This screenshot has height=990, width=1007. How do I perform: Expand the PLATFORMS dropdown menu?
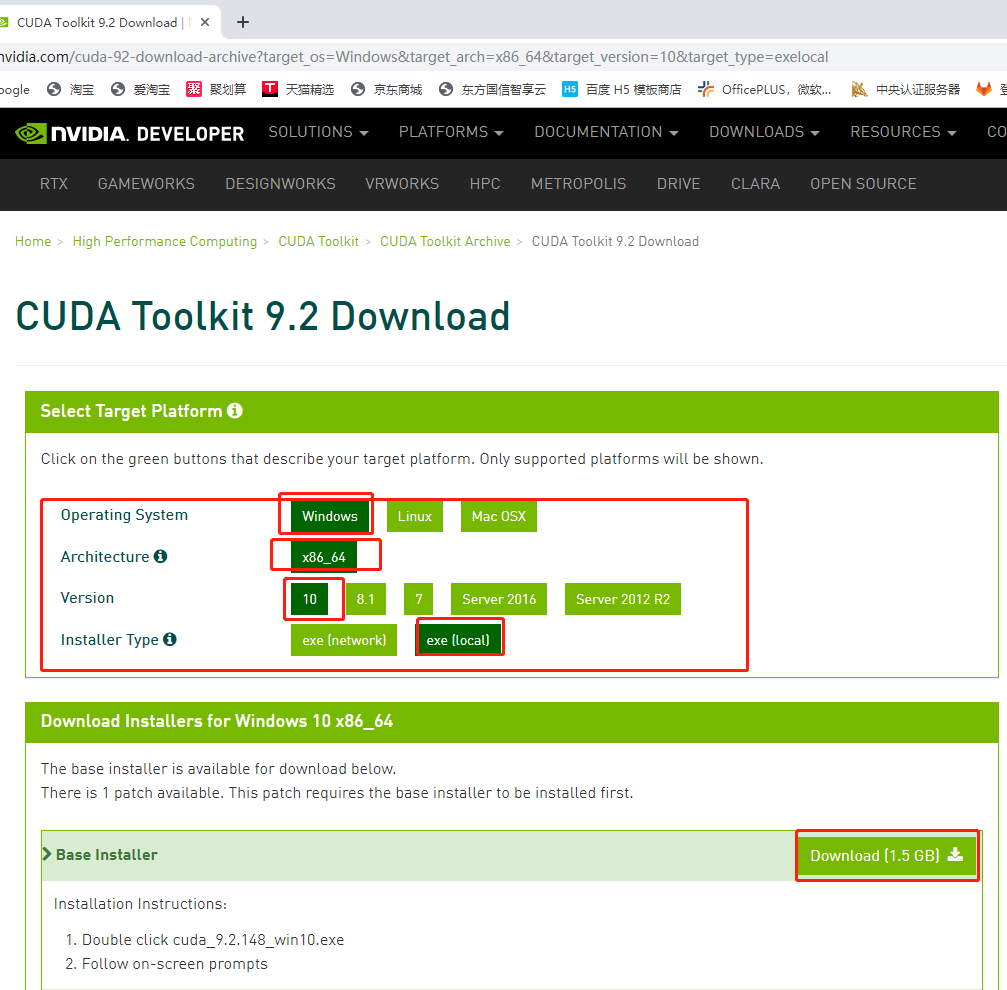[451, 132]
